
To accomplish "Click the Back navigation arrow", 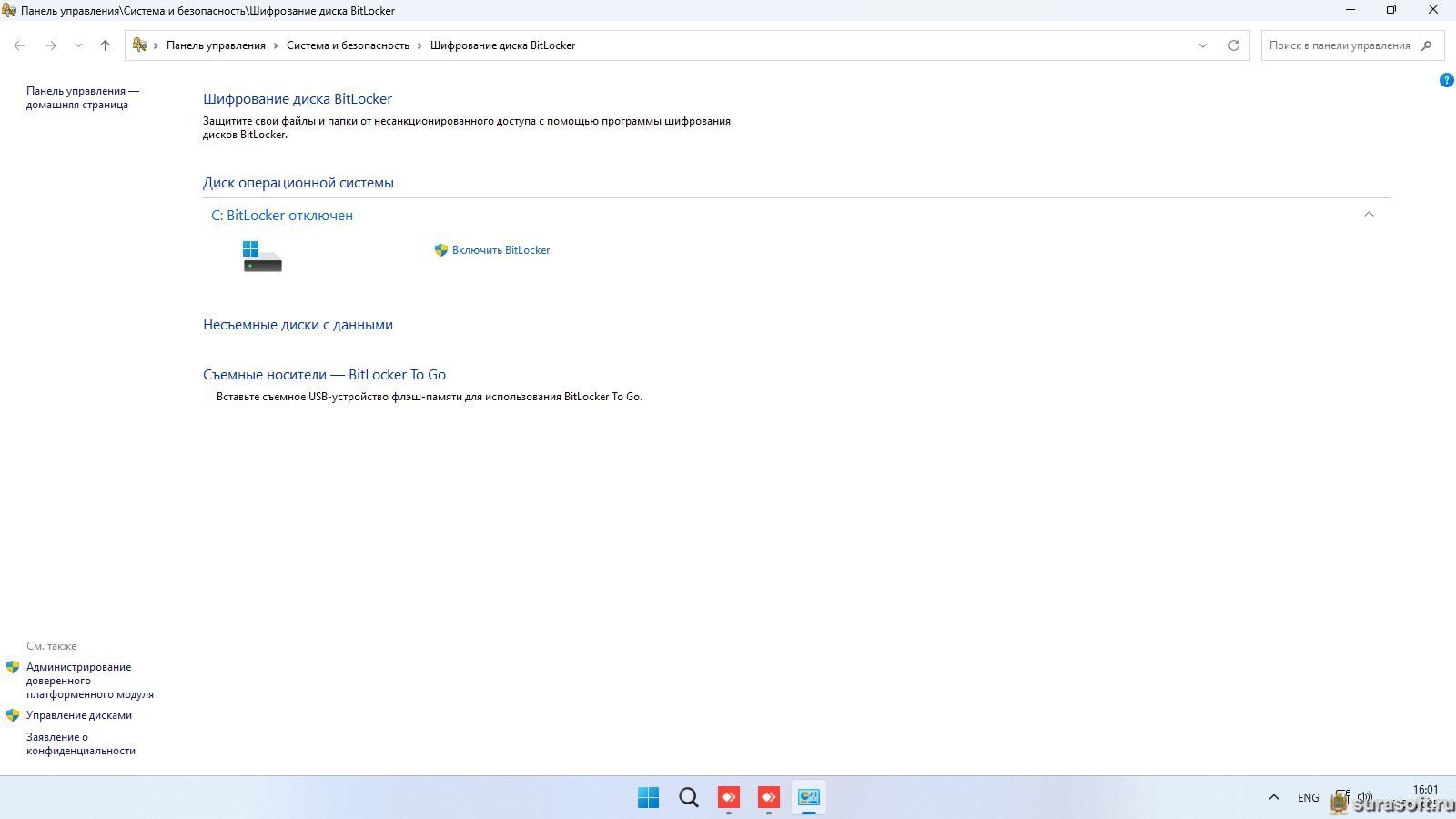I will tap(19, 45).
